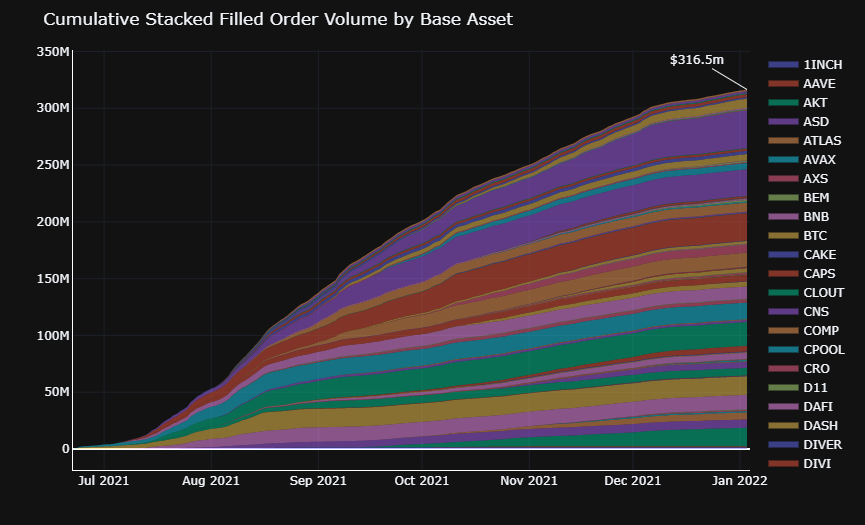Image resolution: width=865 pixels, height=525 pixels.
Task: Click the 250M y-axis label
Action: click(x=53, y=165)
